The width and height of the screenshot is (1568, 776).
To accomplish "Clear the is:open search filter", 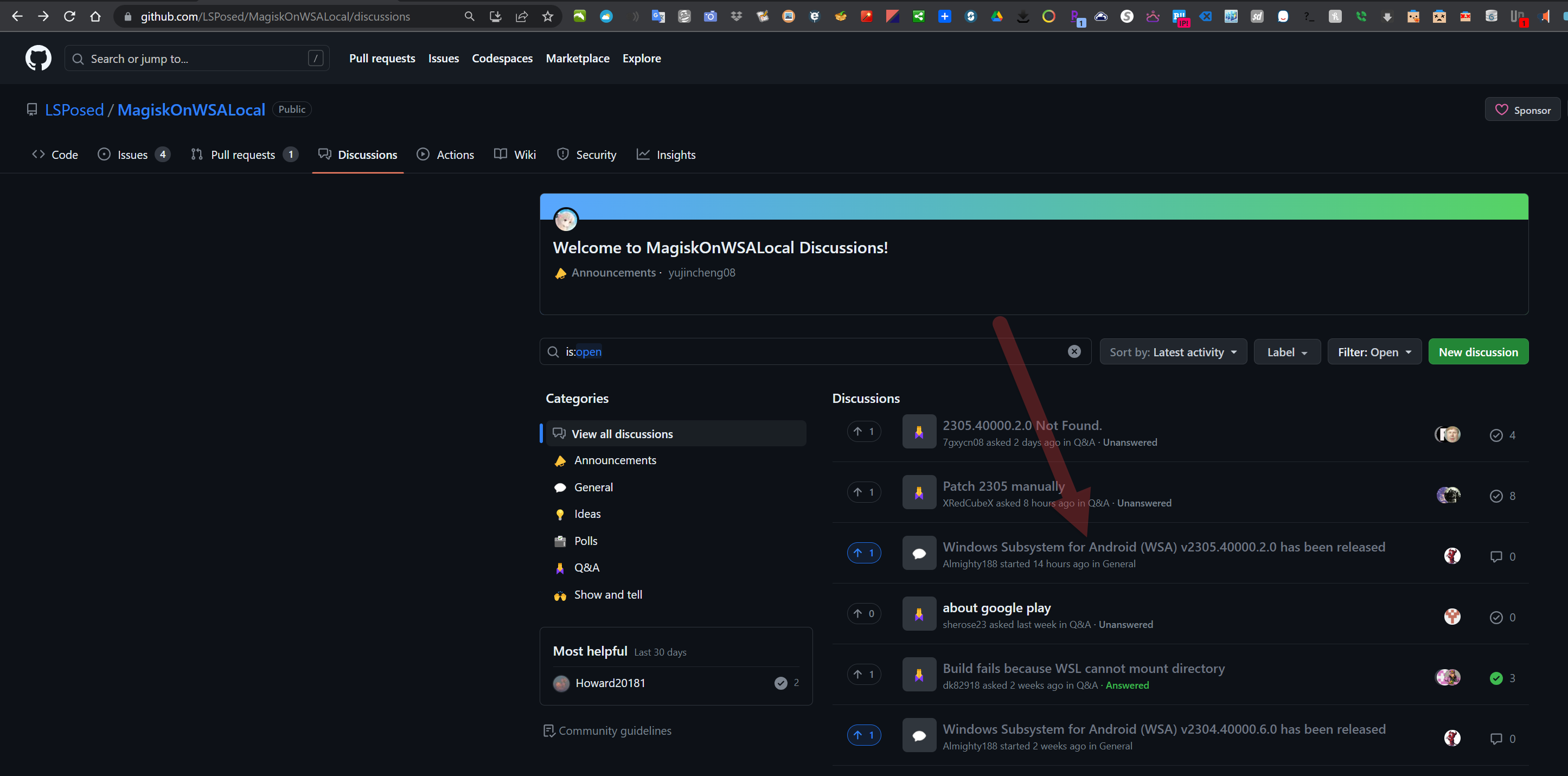I will (x=1074, y=352).
